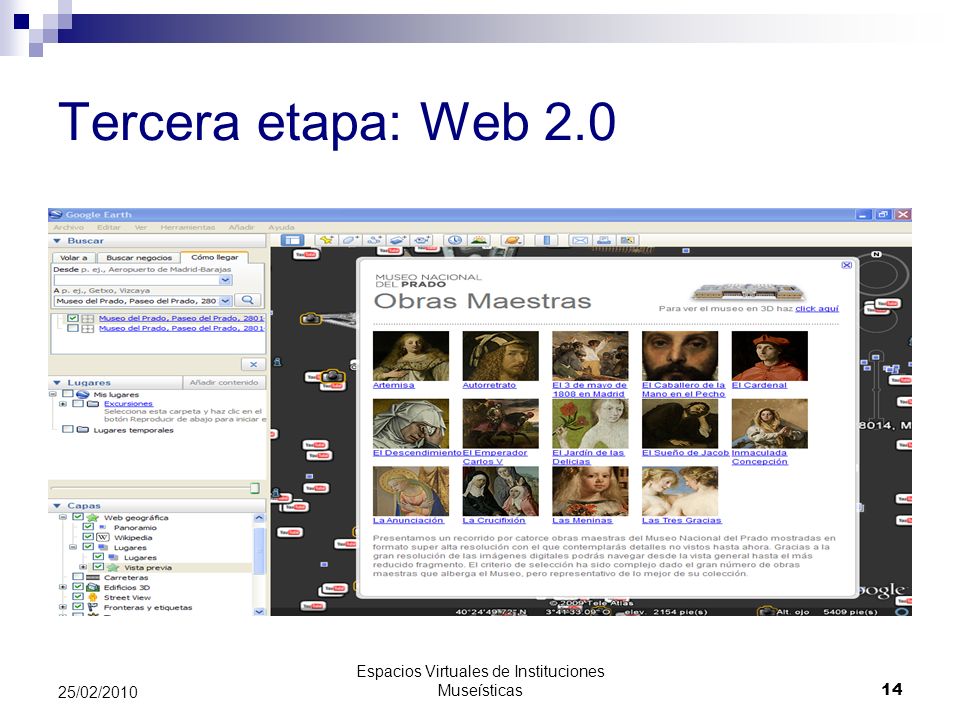Open the Las Meninas link
960x720 pixels.
582,520
